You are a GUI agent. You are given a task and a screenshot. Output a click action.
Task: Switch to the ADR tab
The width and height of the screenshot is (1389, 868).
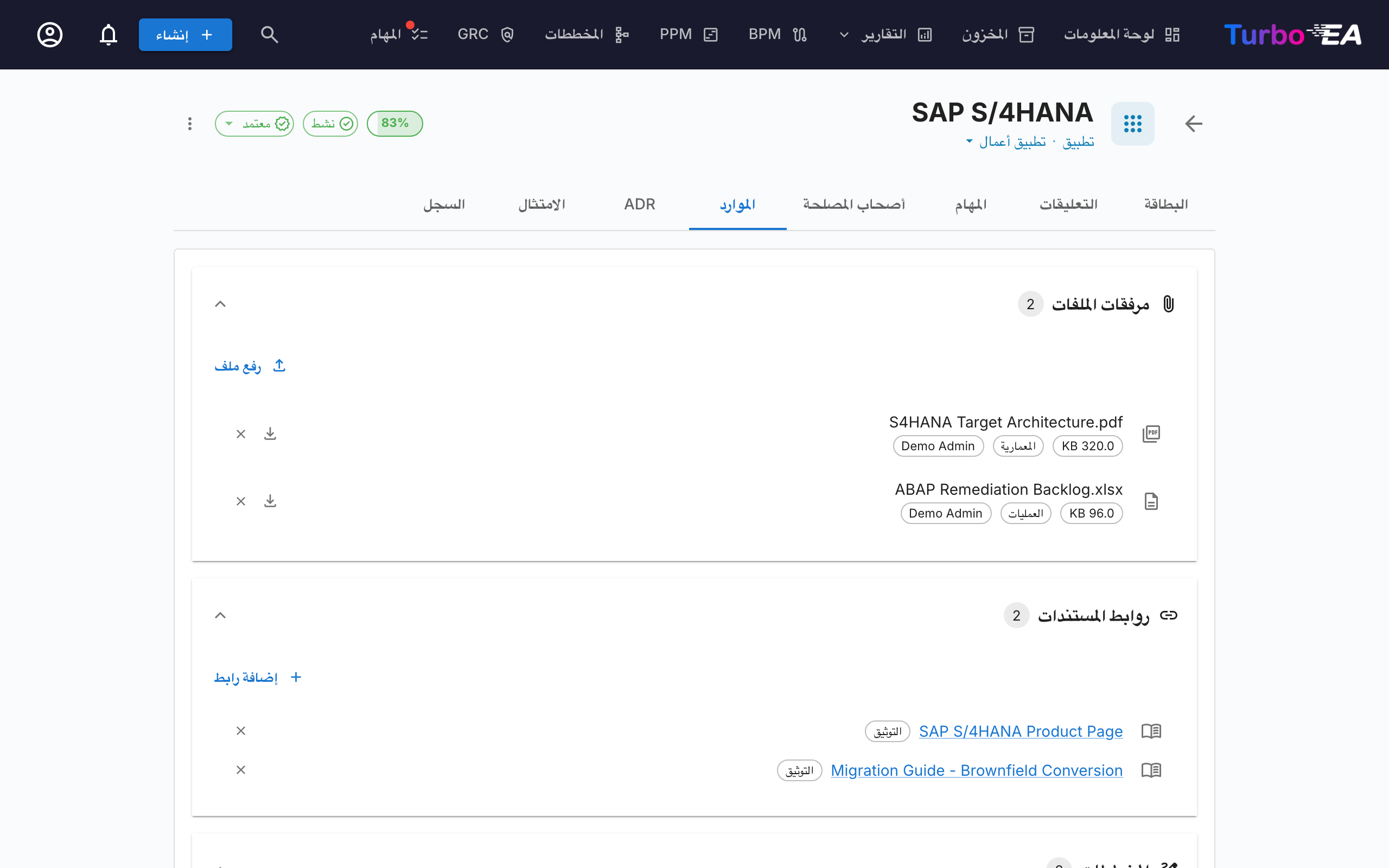639,205
